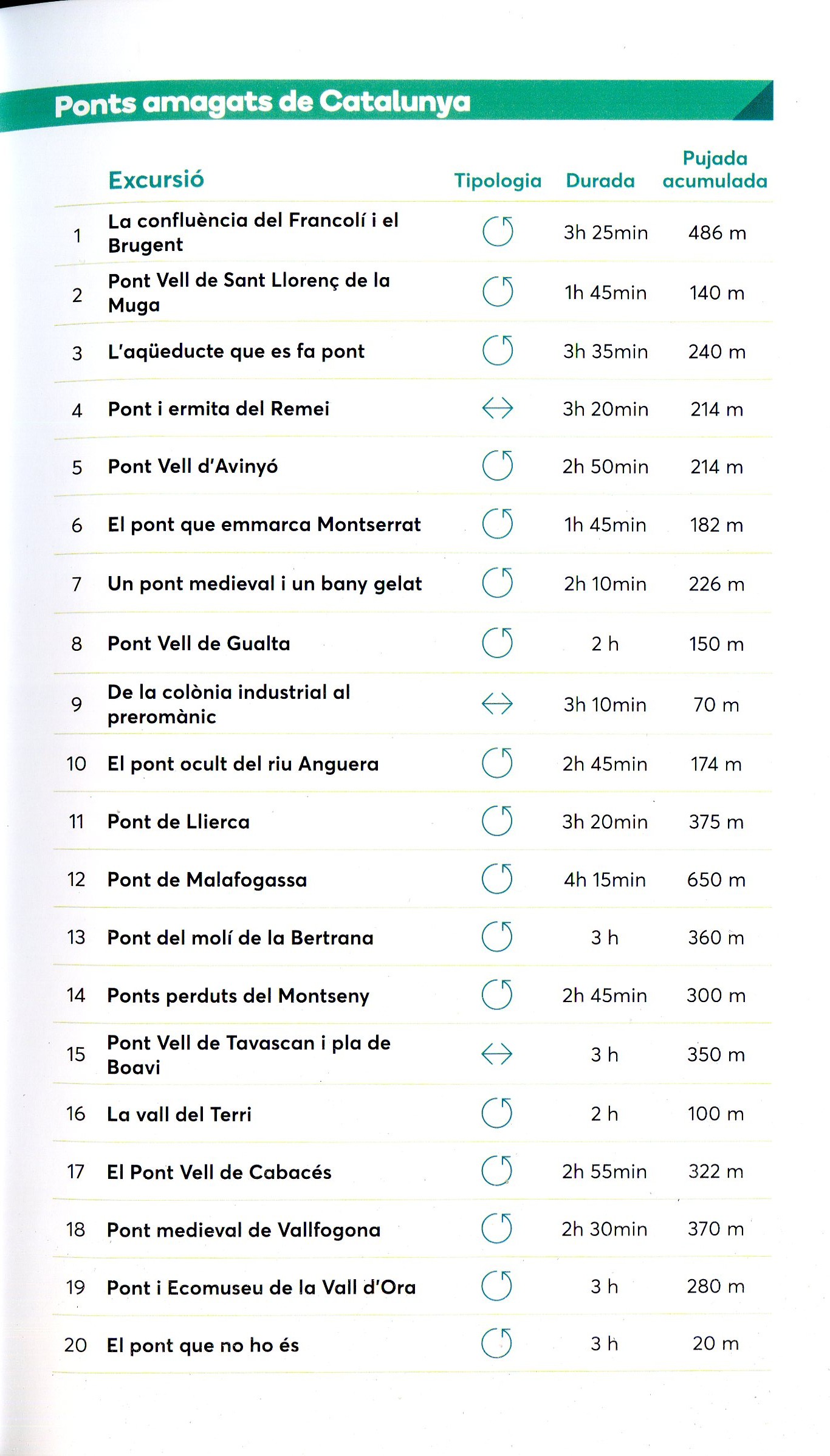Click the two-way arrow icon for Pont i ermita del Remei
Image resolution: width=830 pixels, height=1456 pixels.
[498, 408]
